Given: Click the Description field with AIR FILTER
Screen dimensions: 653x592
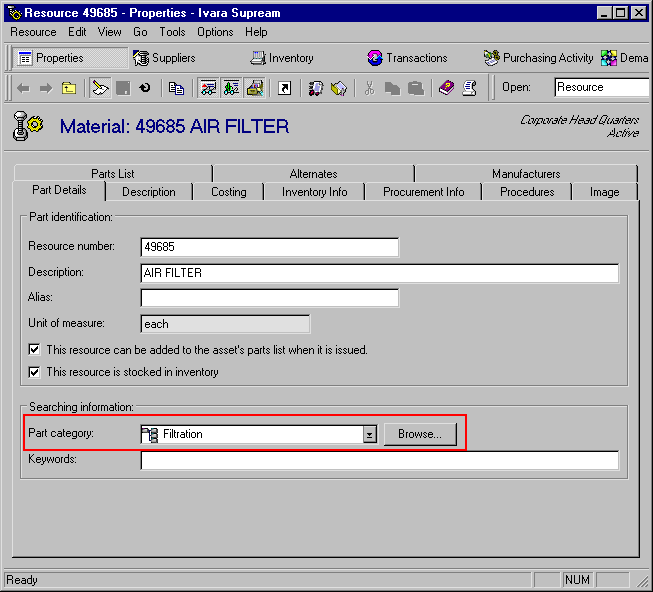Looking at the screenshot, I should click(379, 273).
